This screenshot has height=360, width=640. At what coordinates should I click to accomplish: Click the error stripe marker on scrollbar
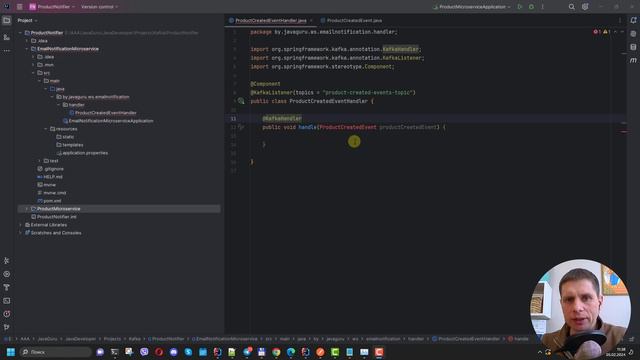point(624,132)
